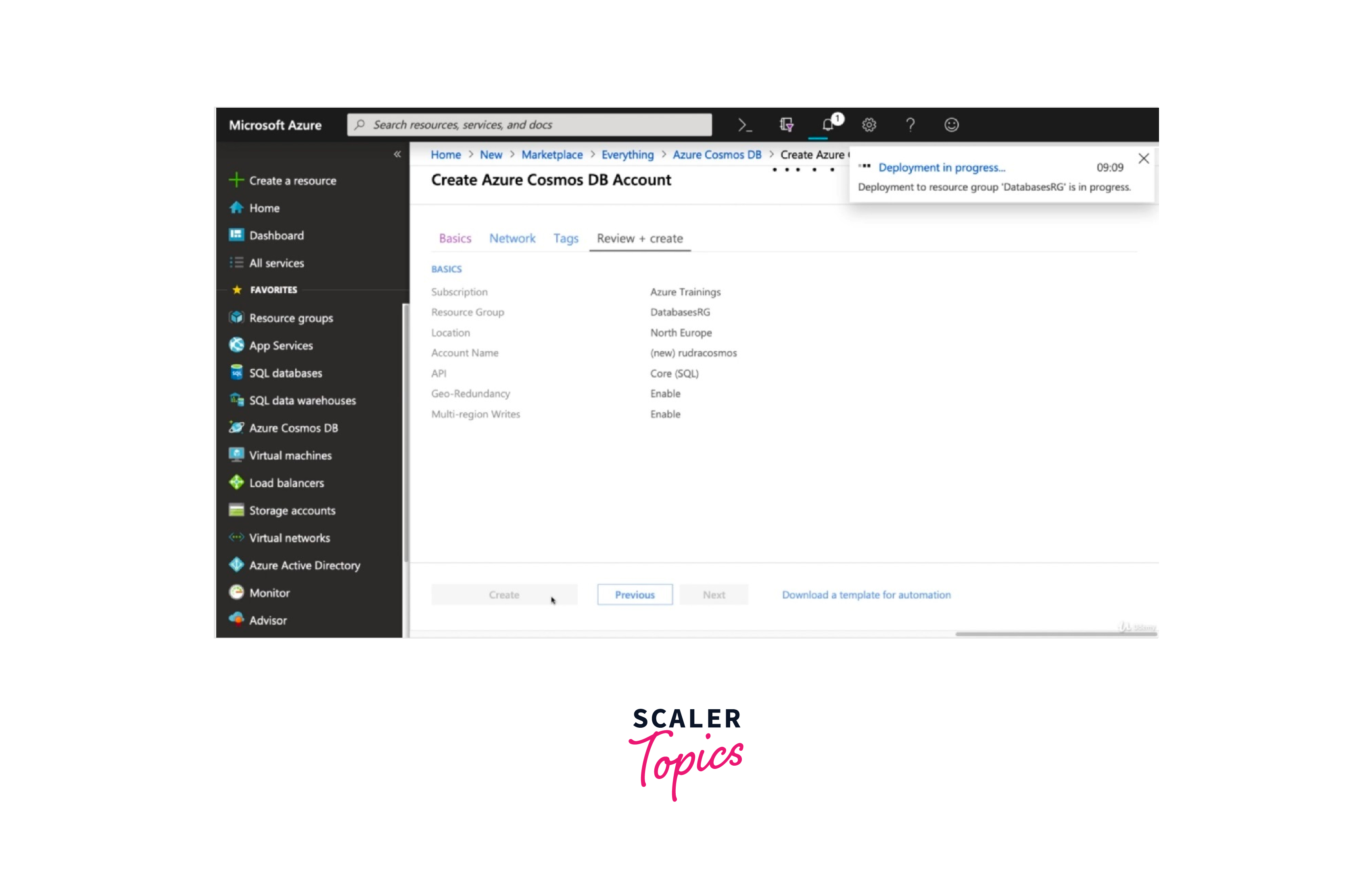This screenshot has width=1372, height=875.
Task: Click Download a template for automation
Action: point(866,595)
